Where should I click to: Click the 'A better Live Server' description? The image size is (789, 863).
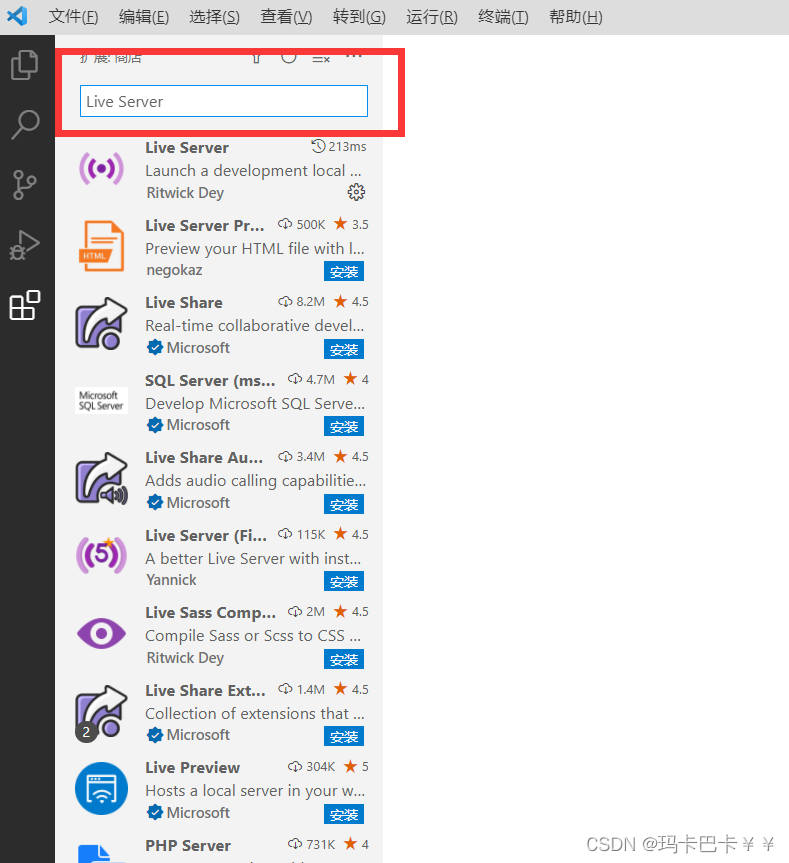[x=253, y=559]
